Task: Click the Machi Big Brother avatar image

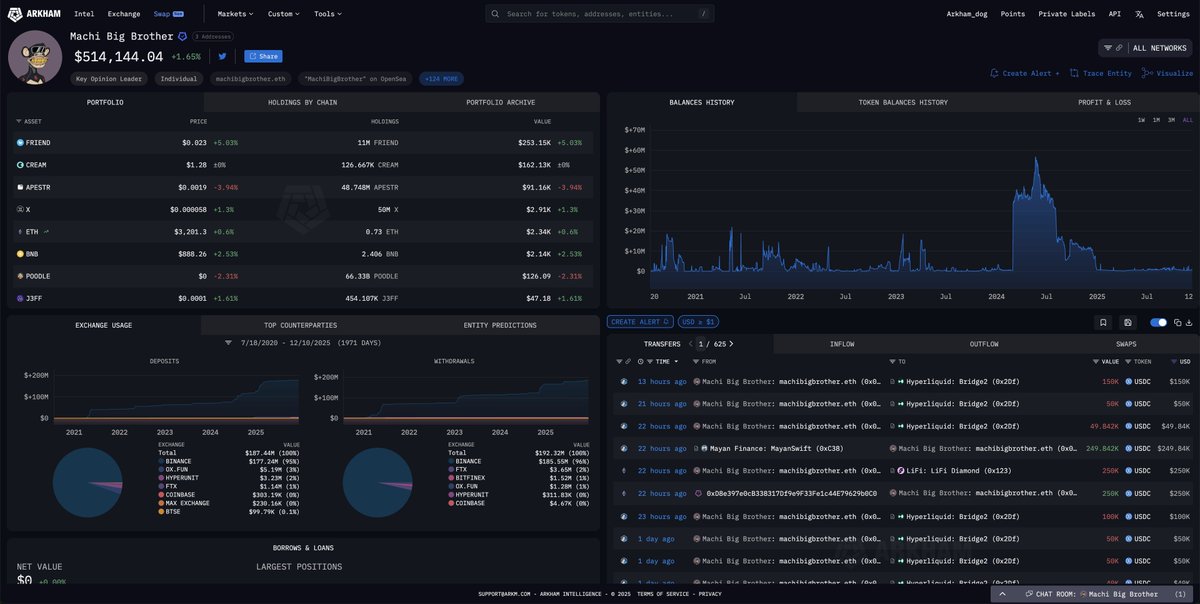Action: pos(35,58)
